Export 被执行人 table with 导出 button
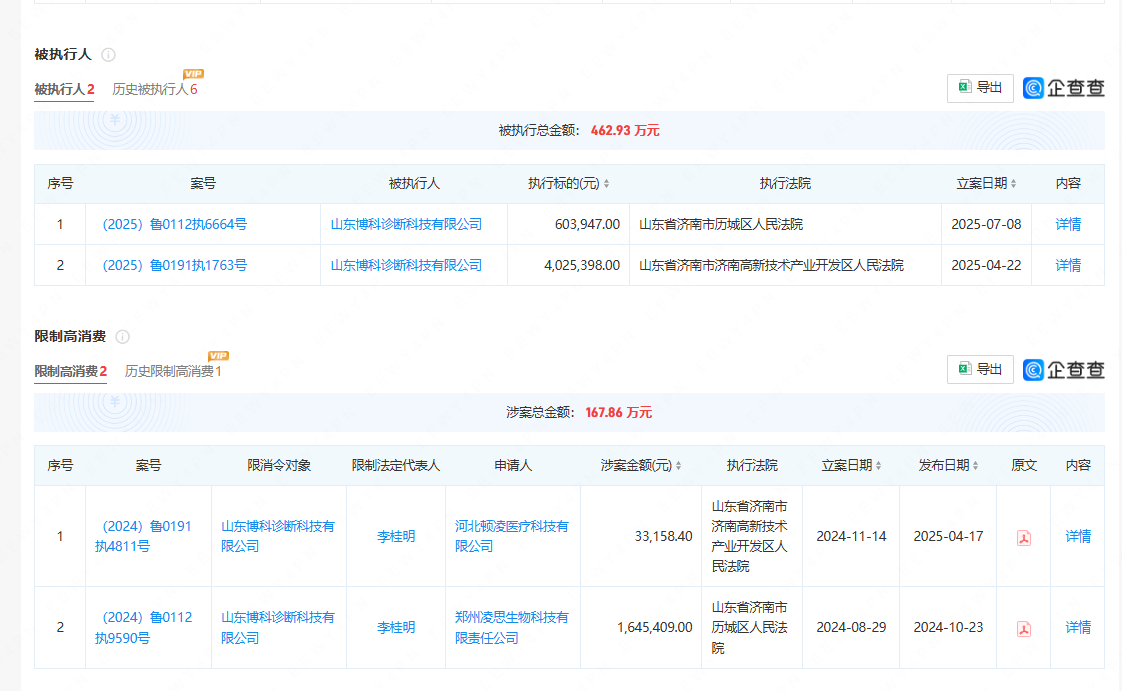Image resolution: width=1122 pixels, height=691 pixels. (980, 88)
